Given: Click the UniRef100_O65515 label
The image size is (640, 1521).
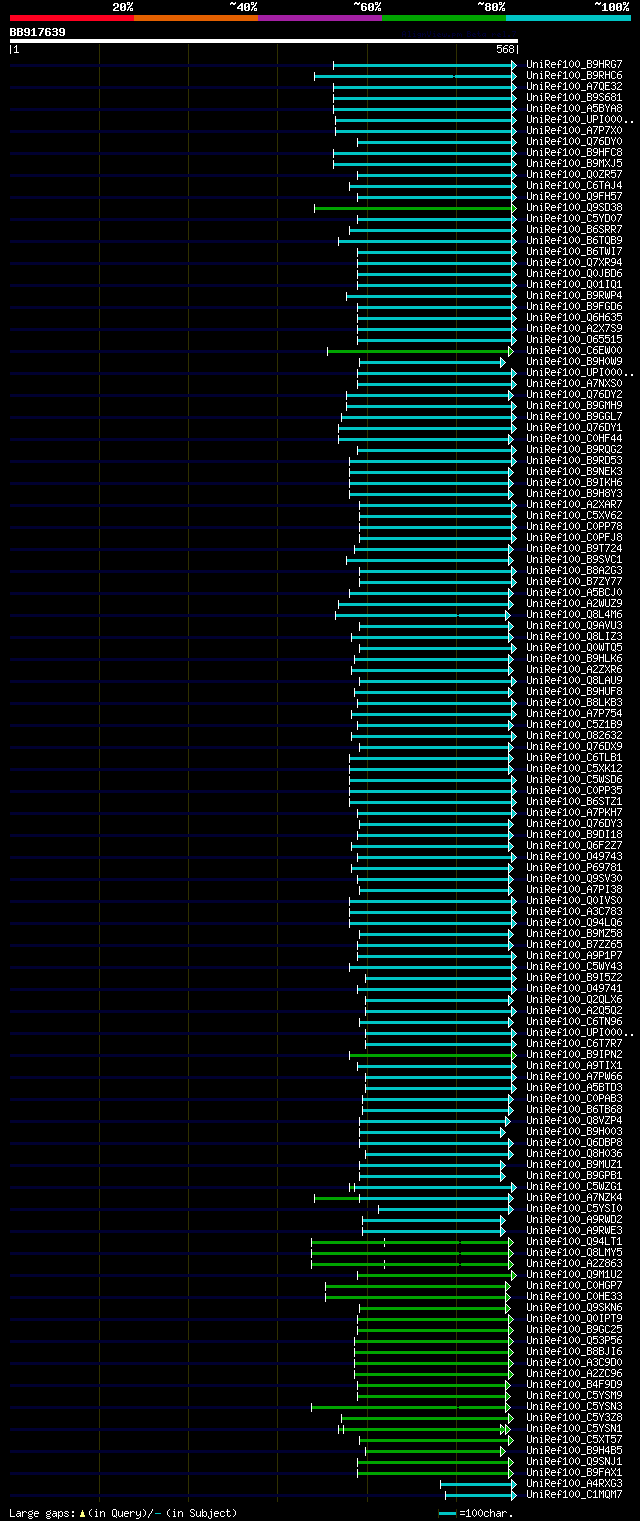Looking at the screenshot, I should 573,339.
